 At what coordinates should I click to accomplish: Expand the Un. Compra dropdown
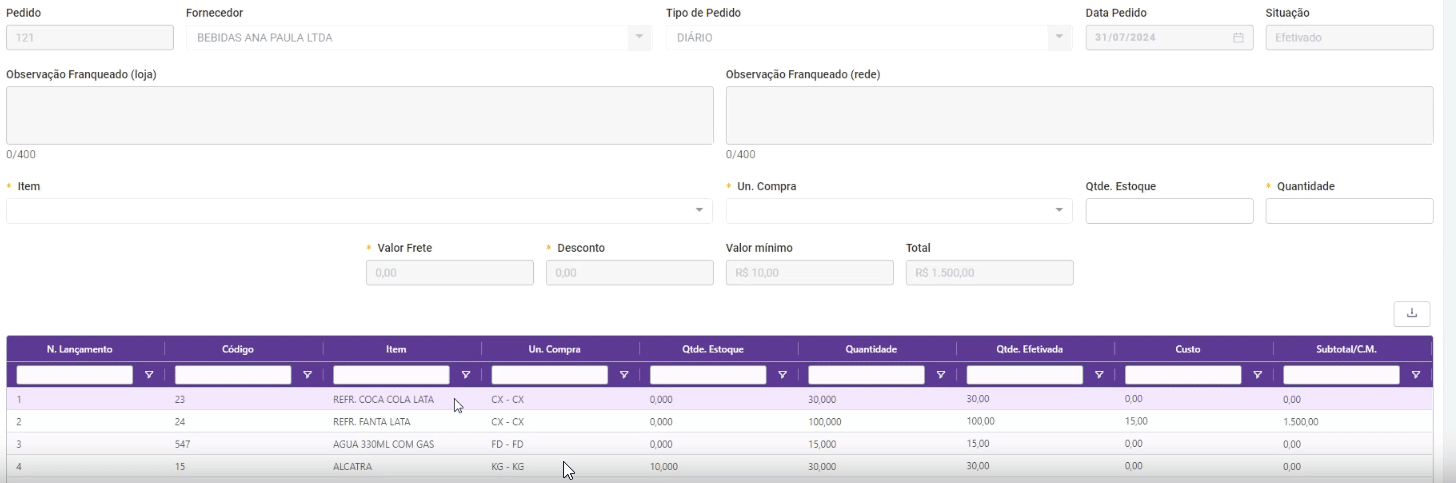tap(1059, 211)
